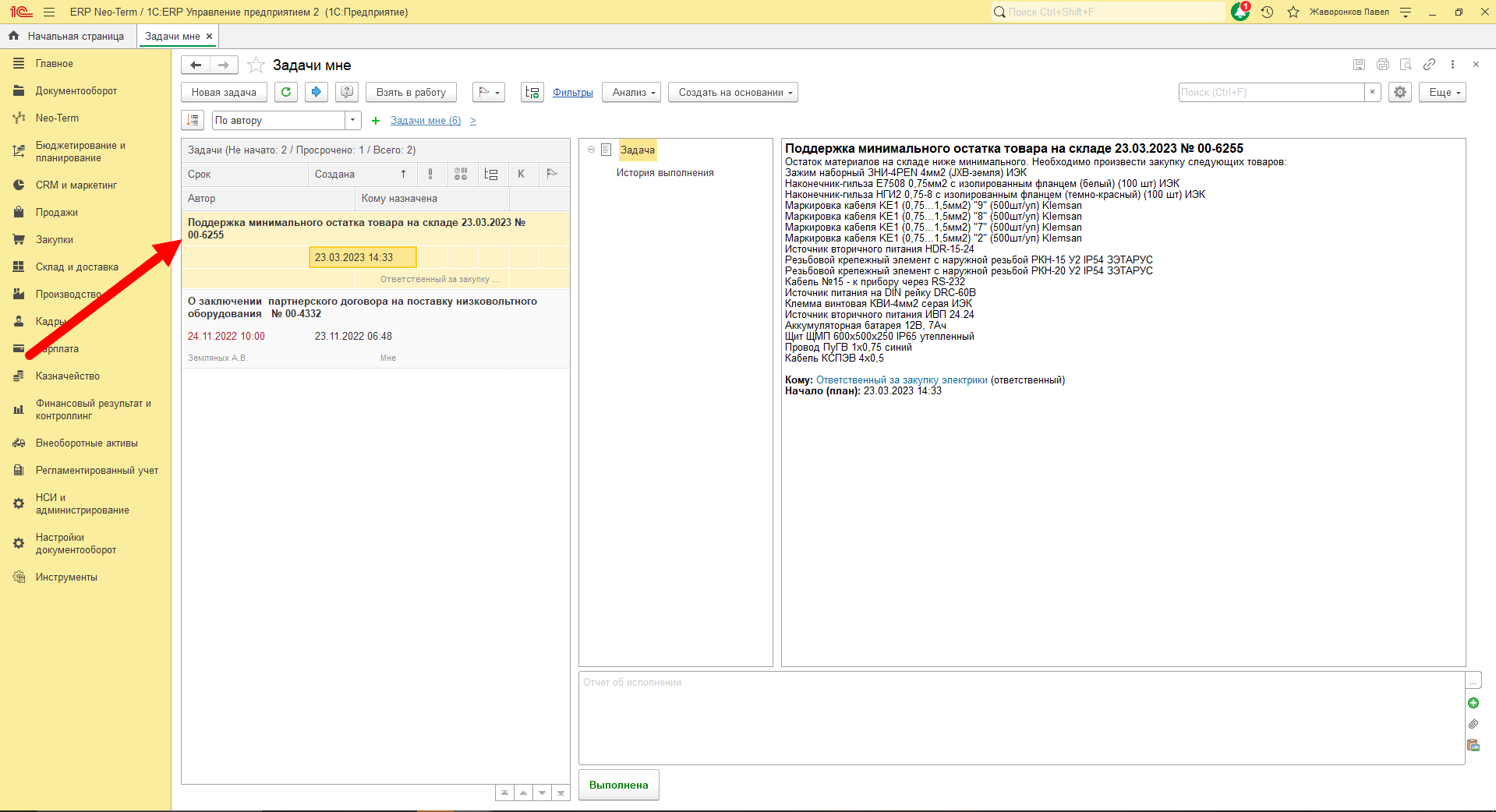The image size is (1496, 812).
Task: Click the global search field Ctrl+Shift+F
Action: pos(1109,12)
